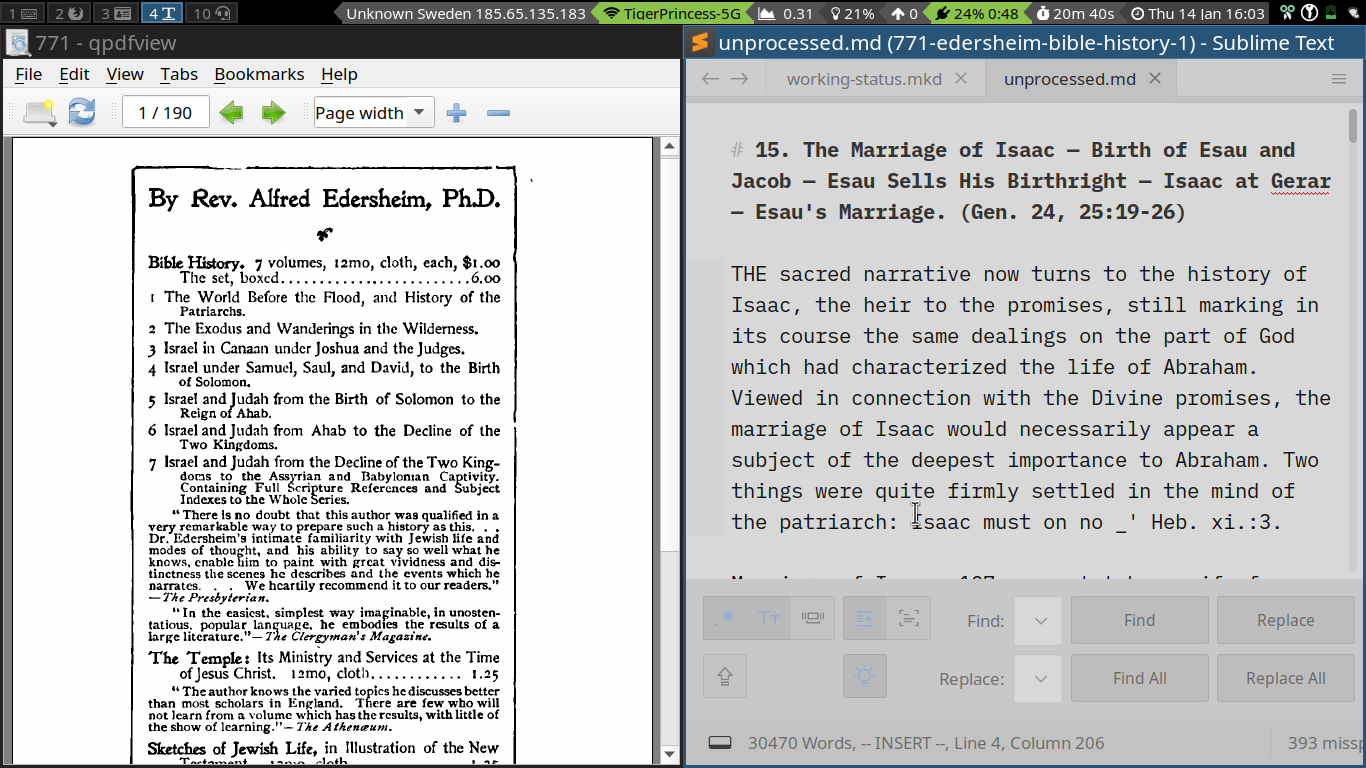The height and width of the screenshot is (768, 1366).
Task: Click the status bar panel switcher icon
Action: pyautogui.click(x=720, y=743)
